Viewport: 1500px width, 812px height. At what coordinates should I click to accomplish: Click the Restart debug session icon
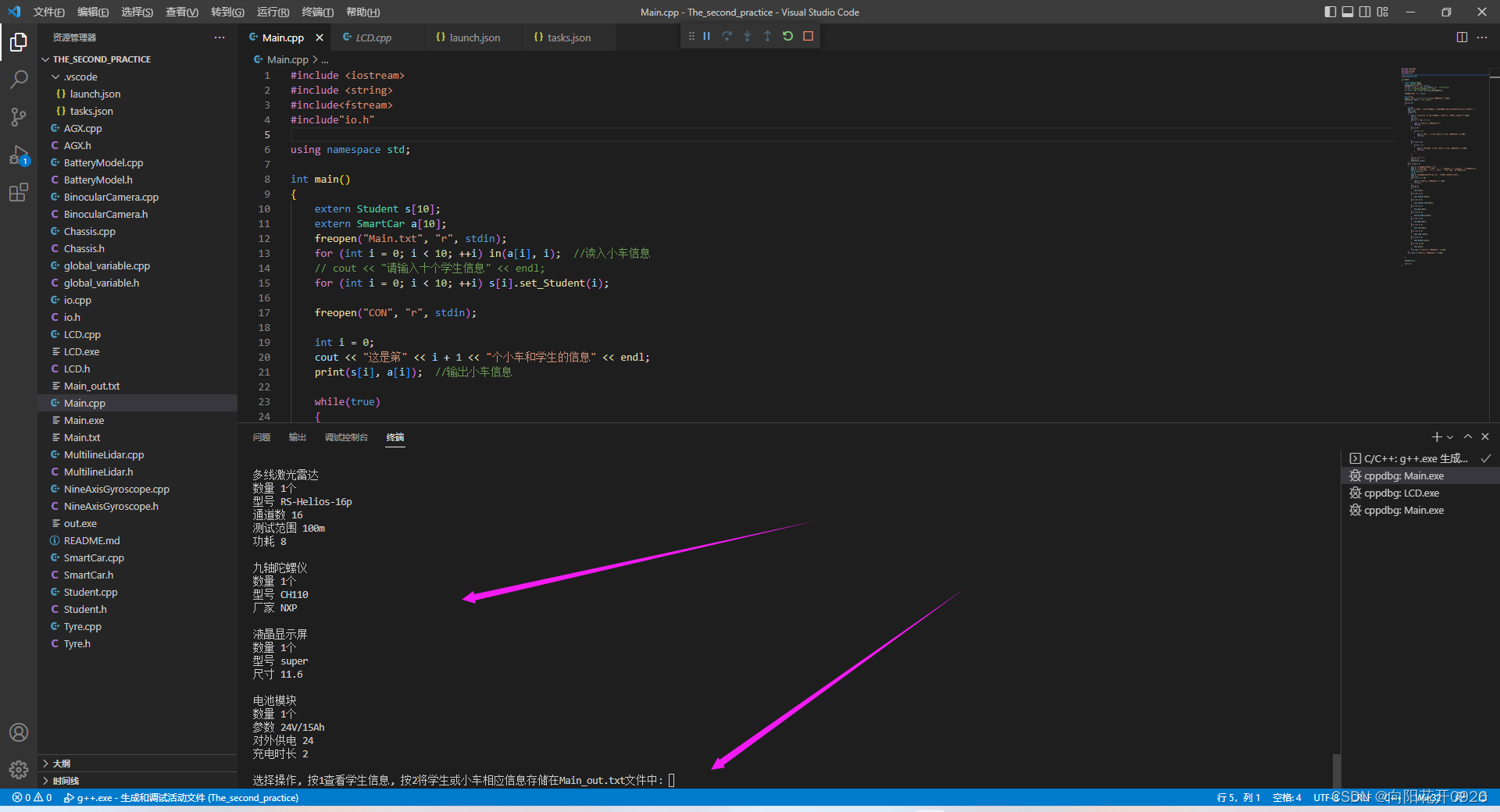coord(787,36)
